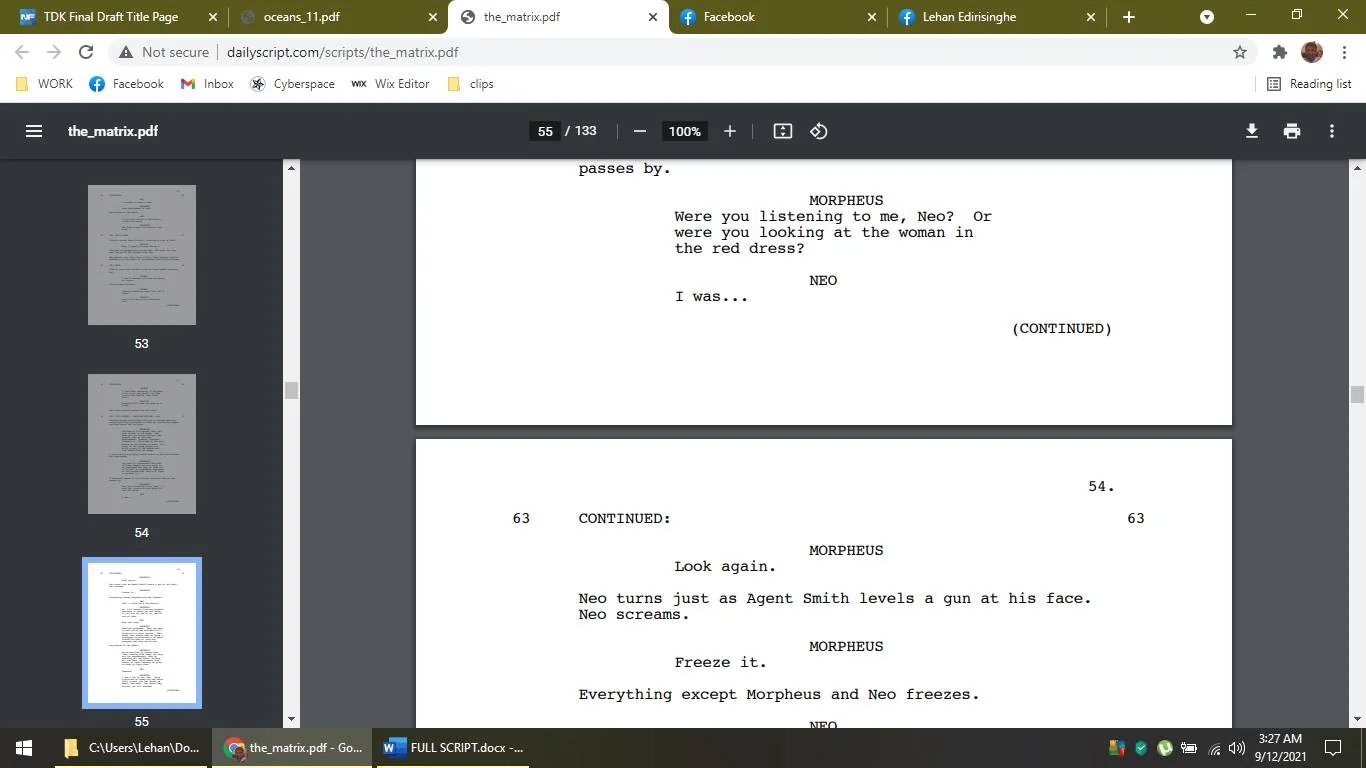Screen dimensions: 1366x768
Task: Open the taskbar clock and date
Action: pyautogui.click(x=1279, y=748)
